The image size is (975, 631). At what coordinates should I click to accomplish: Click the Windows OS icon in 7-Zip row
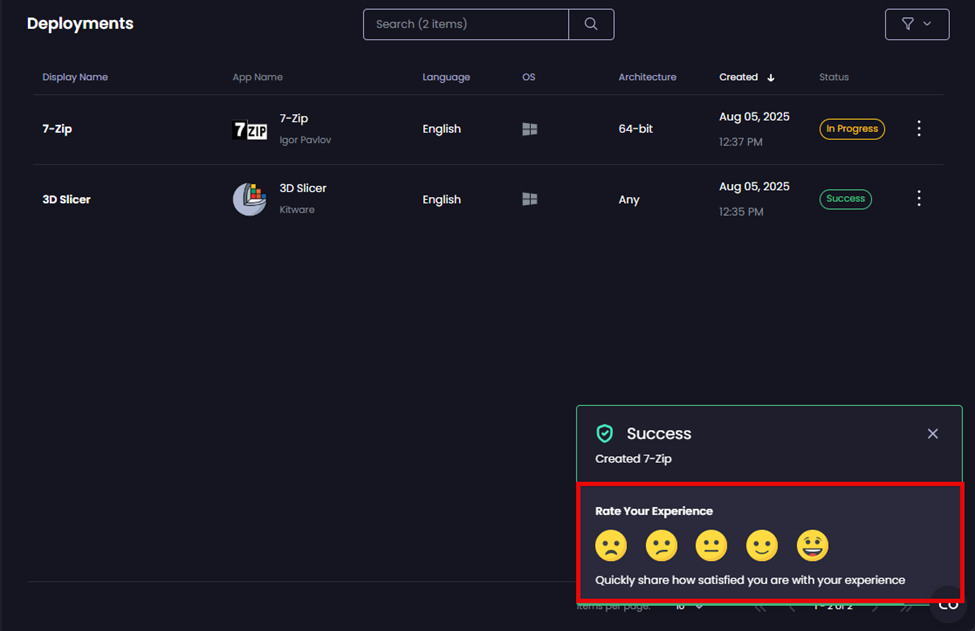click(x=530, y=129)
